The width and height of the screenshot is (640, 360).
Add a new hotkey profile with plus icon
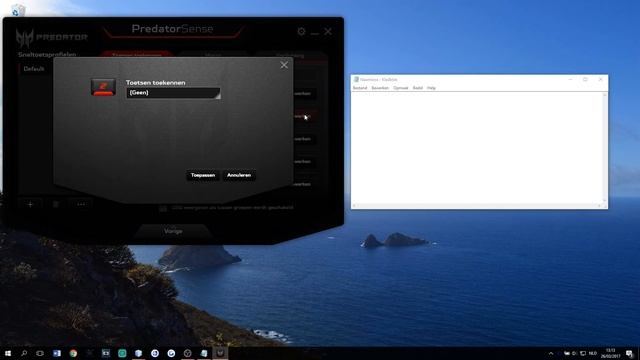point(30,204)
